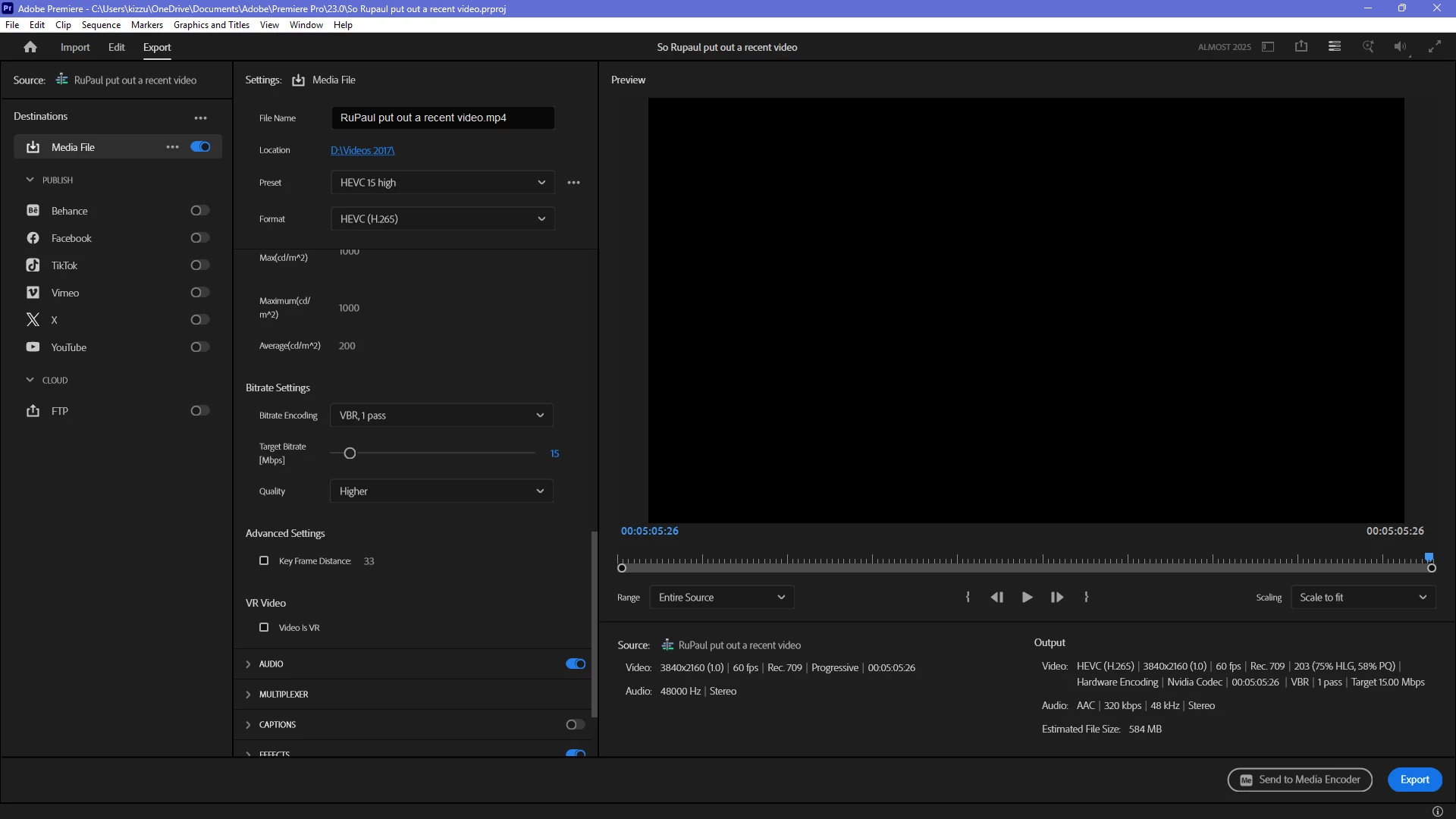1456x819 pixels.
Task: Enable YouTube publishing toggle
Action: [199, 347]
